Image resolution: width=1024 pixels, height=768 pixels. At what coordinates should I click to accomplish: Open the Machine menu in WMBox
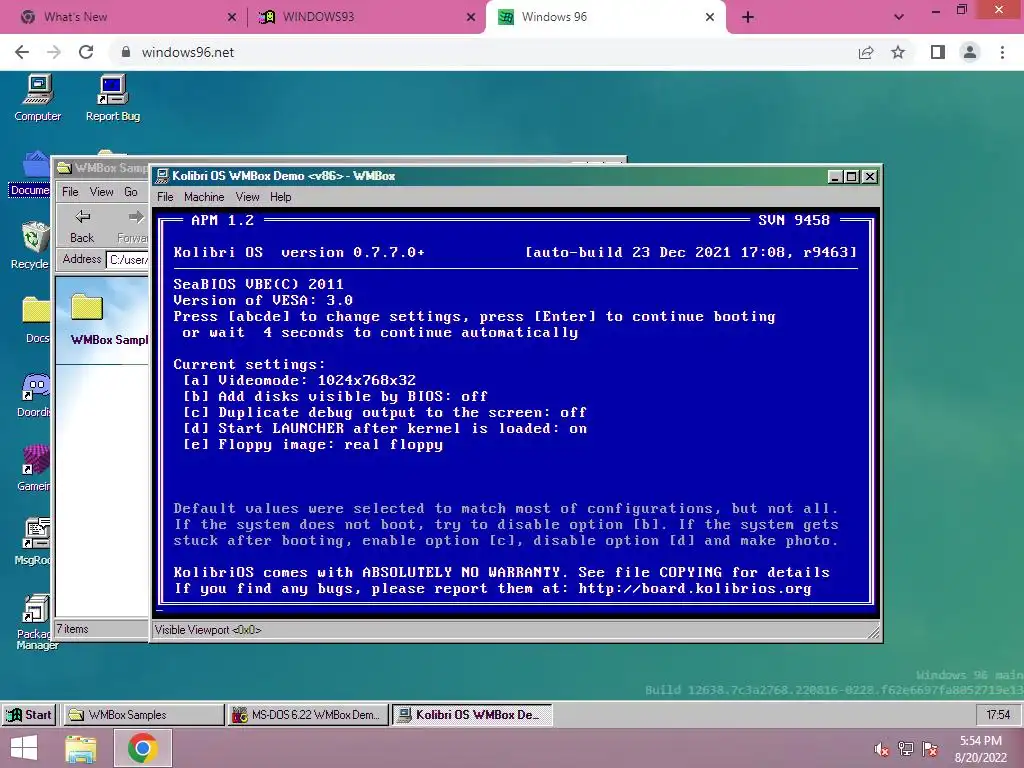click(x=204, y=197)
